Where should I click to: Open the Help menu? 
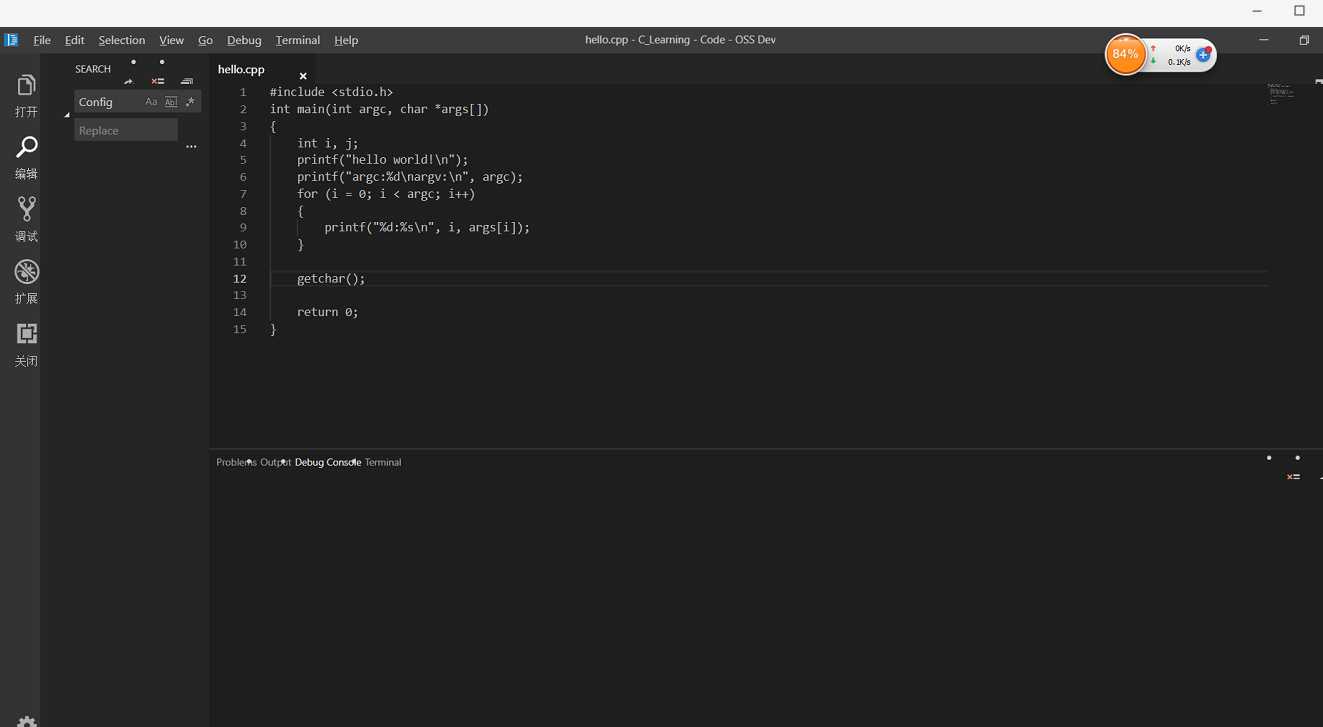click(346, 40)
